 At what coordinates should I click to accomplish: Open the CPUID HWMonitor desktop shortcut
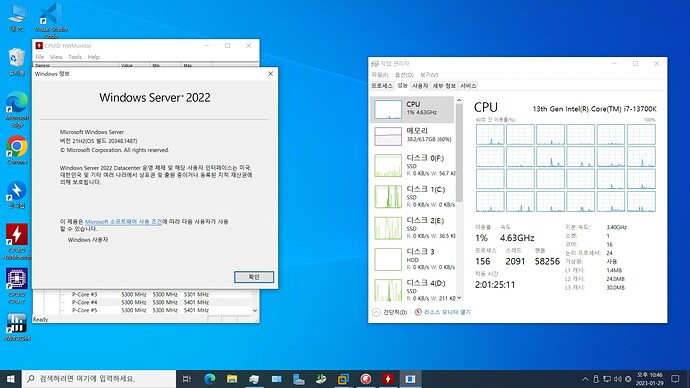click(x=17, y=242)
